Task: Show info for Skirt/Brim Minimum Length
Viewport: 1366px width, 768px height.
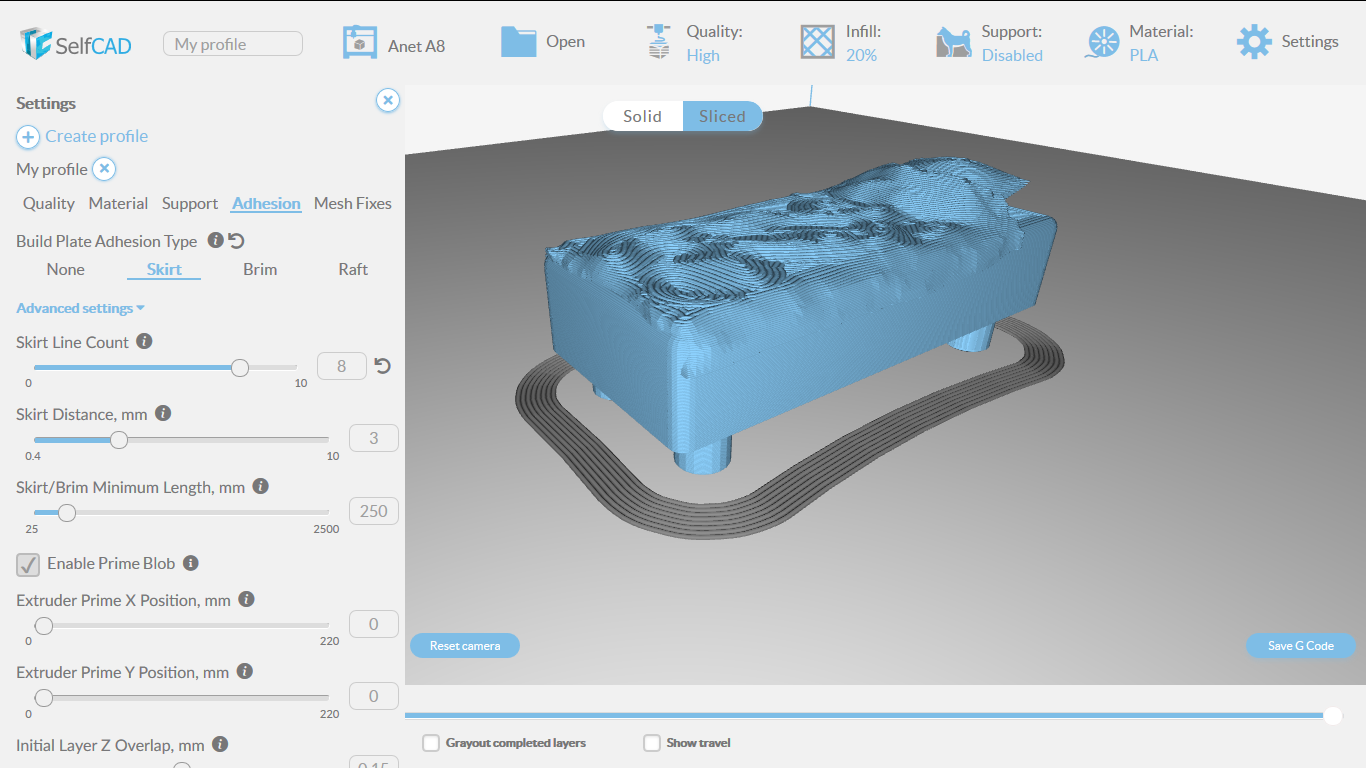Action: point(260,486)
